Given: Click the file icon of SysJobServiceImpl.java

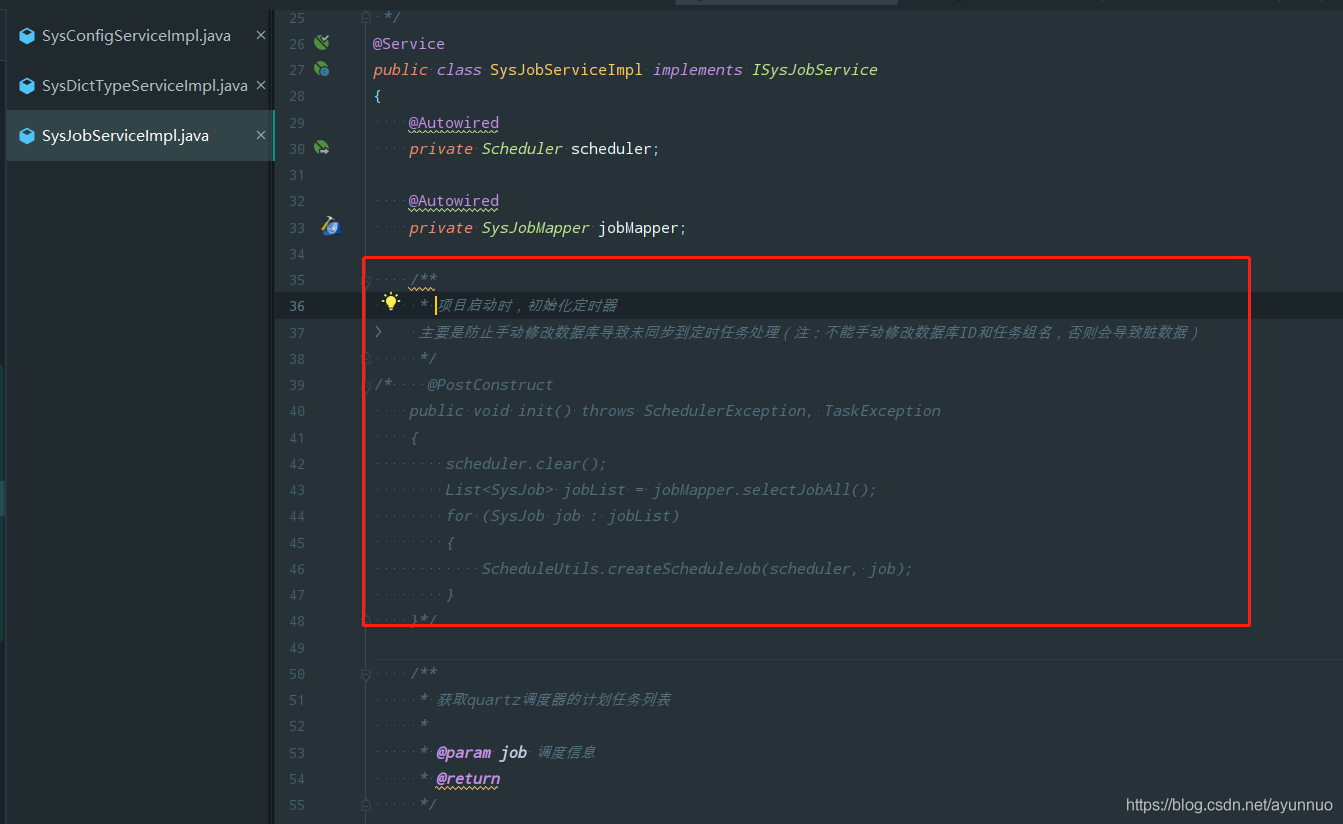Looking at the screenshot, I should click(27, 136).
